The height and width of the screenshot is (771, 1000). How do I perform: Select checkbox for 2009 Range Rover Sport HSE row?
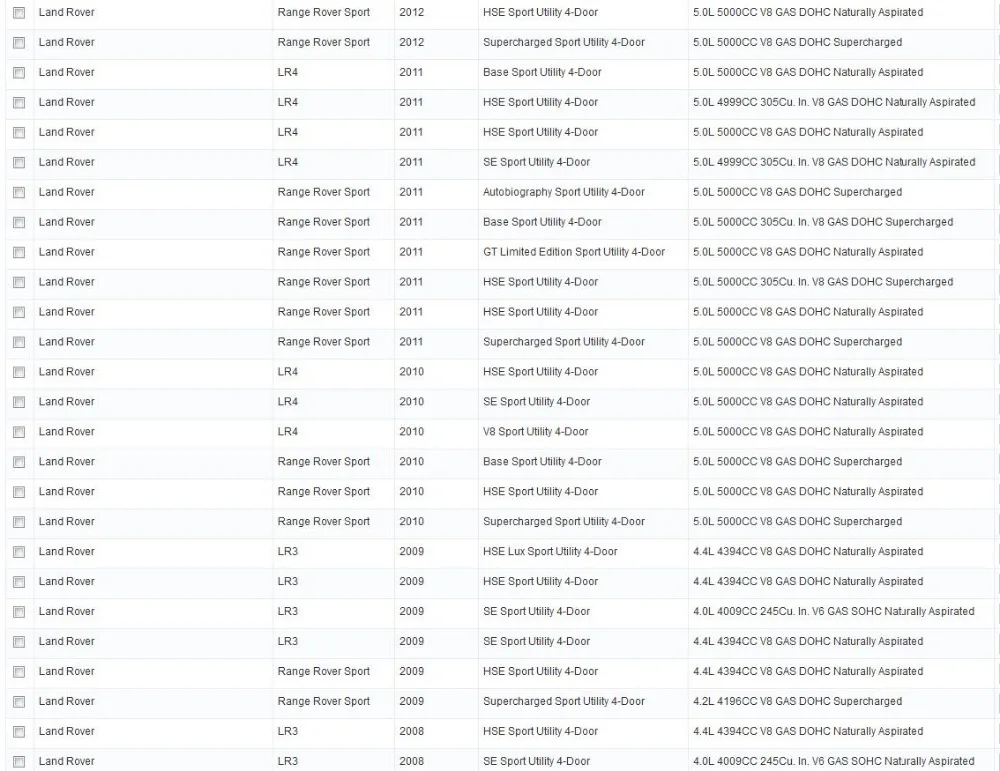tap(19, 672)
